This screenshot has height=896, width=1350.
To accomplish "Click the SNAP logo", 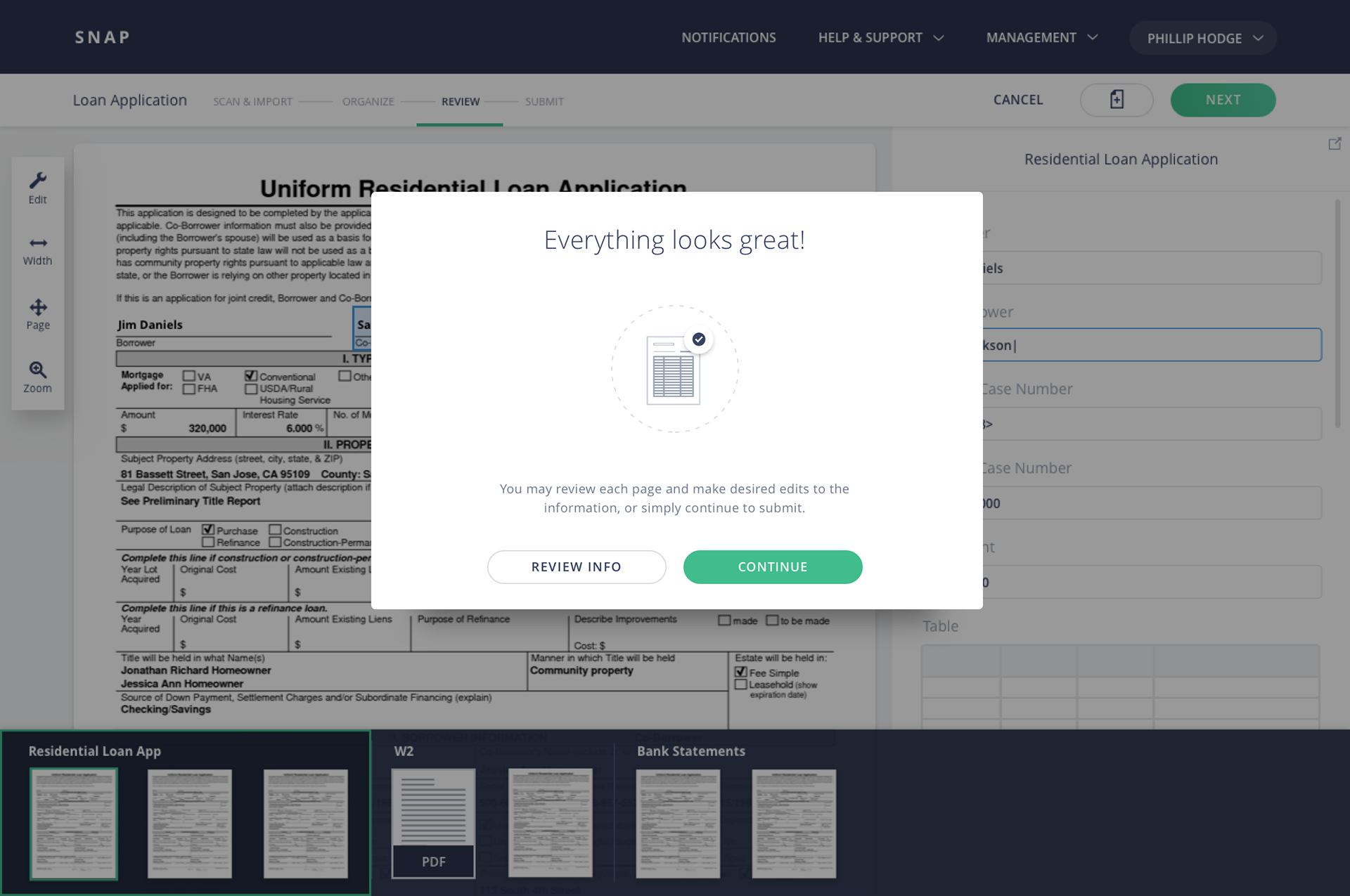I will [x=103, y=37].
